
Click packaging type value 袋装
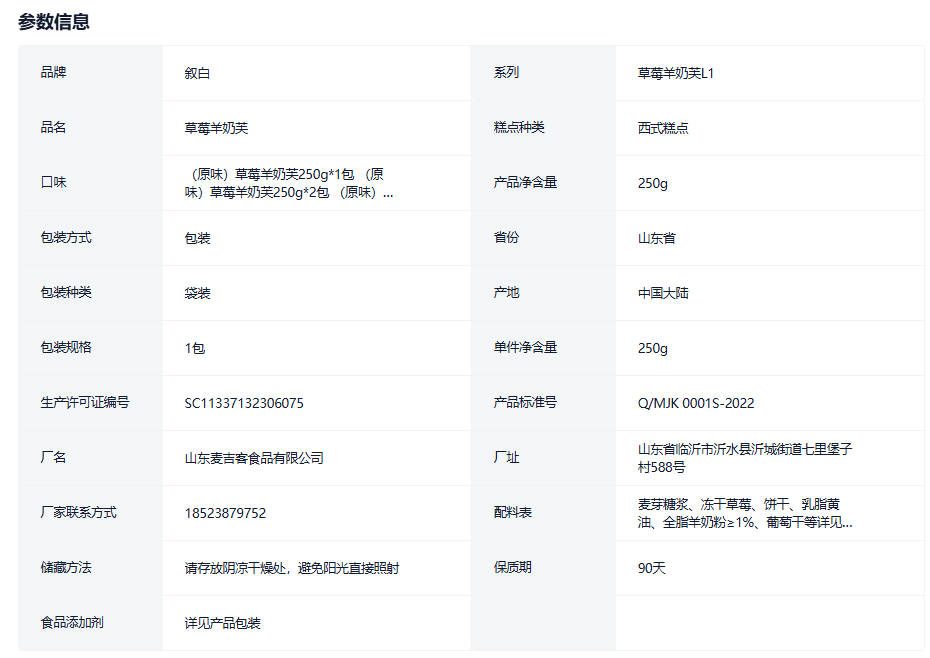tap(197, 293)
